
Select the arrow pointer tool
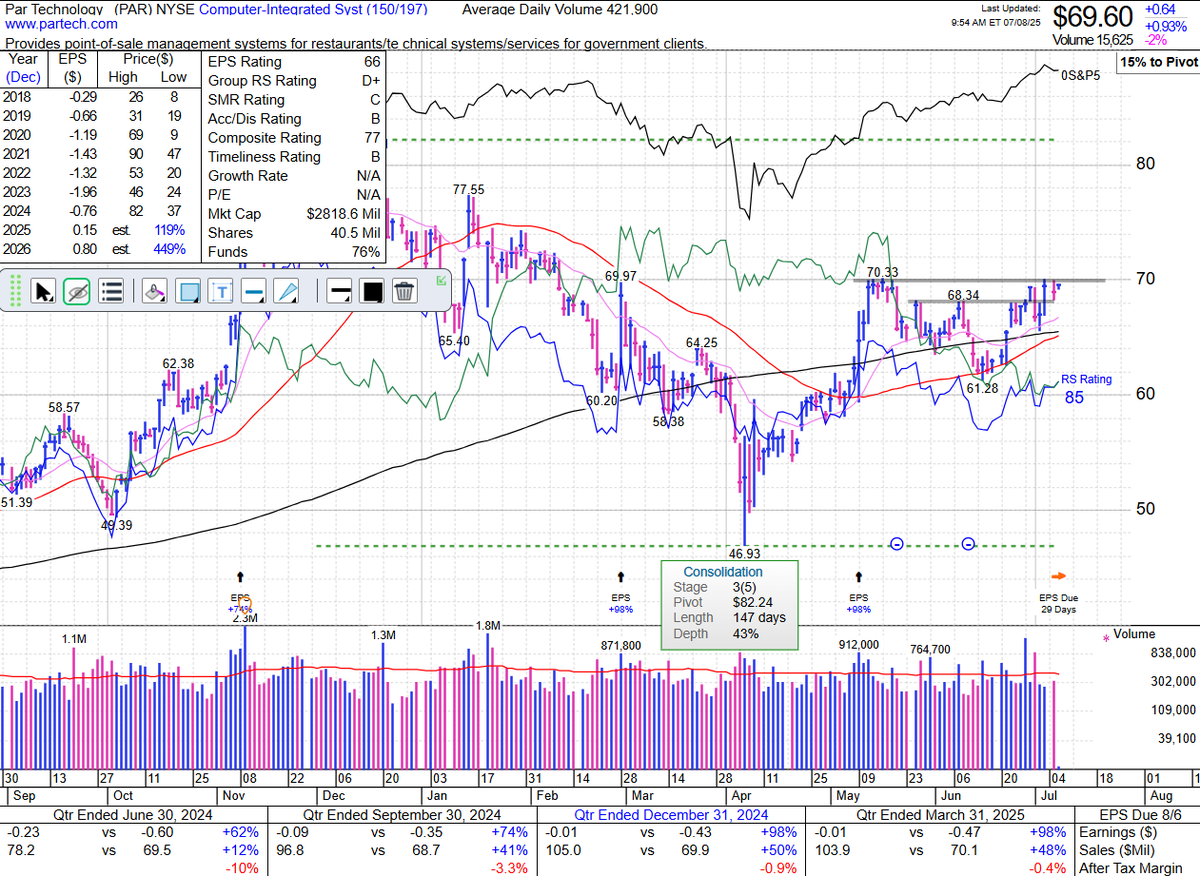43,291
